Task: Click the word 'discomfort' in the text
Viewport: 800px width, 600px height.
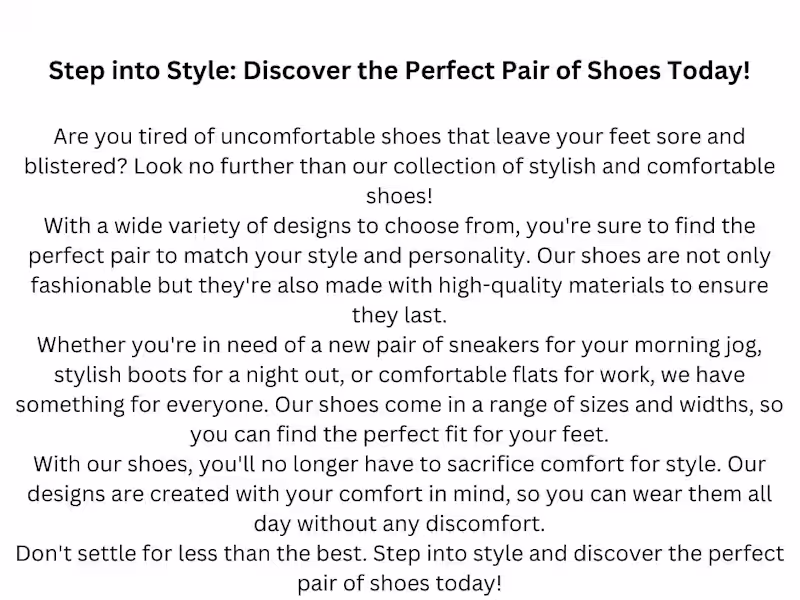Action: tap(488, 525)
